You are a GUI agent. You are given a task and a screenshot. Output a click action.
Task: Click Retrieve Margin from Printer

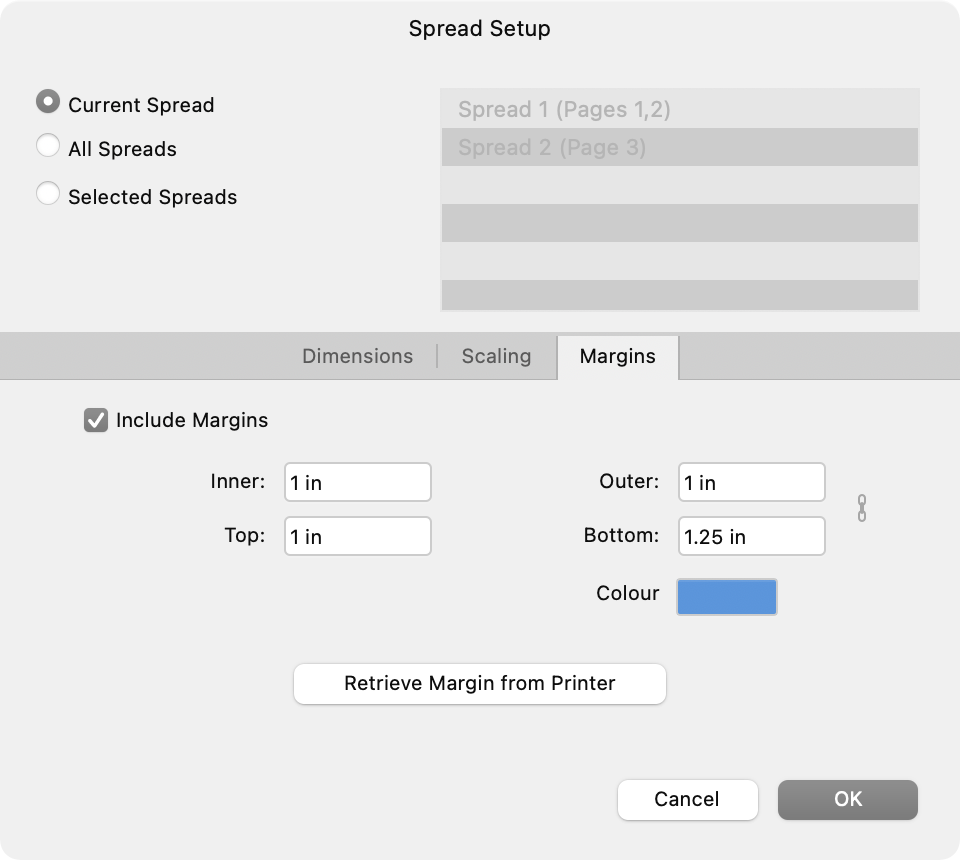(479, 684)
